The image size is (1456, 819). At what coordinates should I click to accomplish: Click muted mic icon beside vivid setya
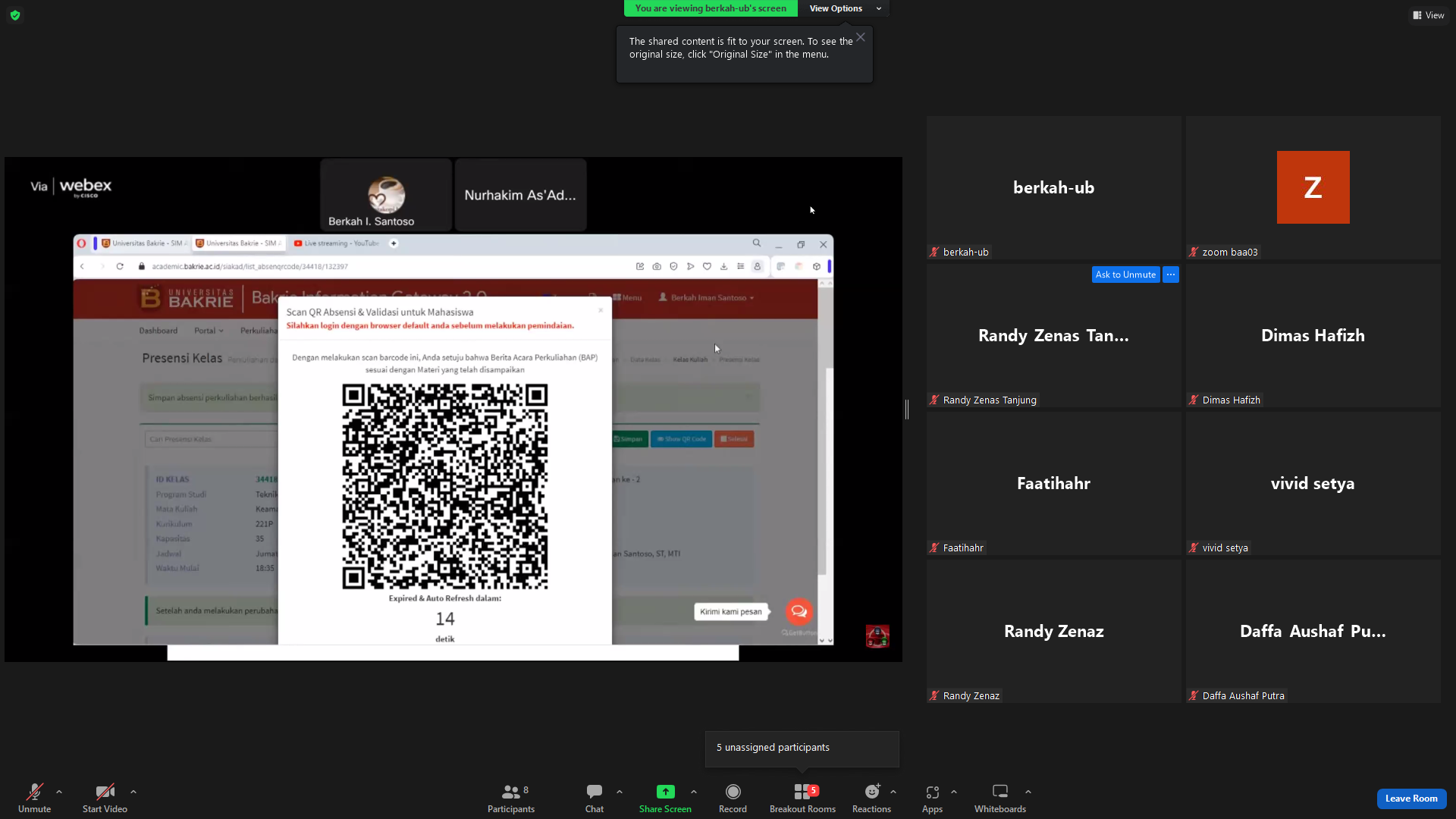[1194, 548]
